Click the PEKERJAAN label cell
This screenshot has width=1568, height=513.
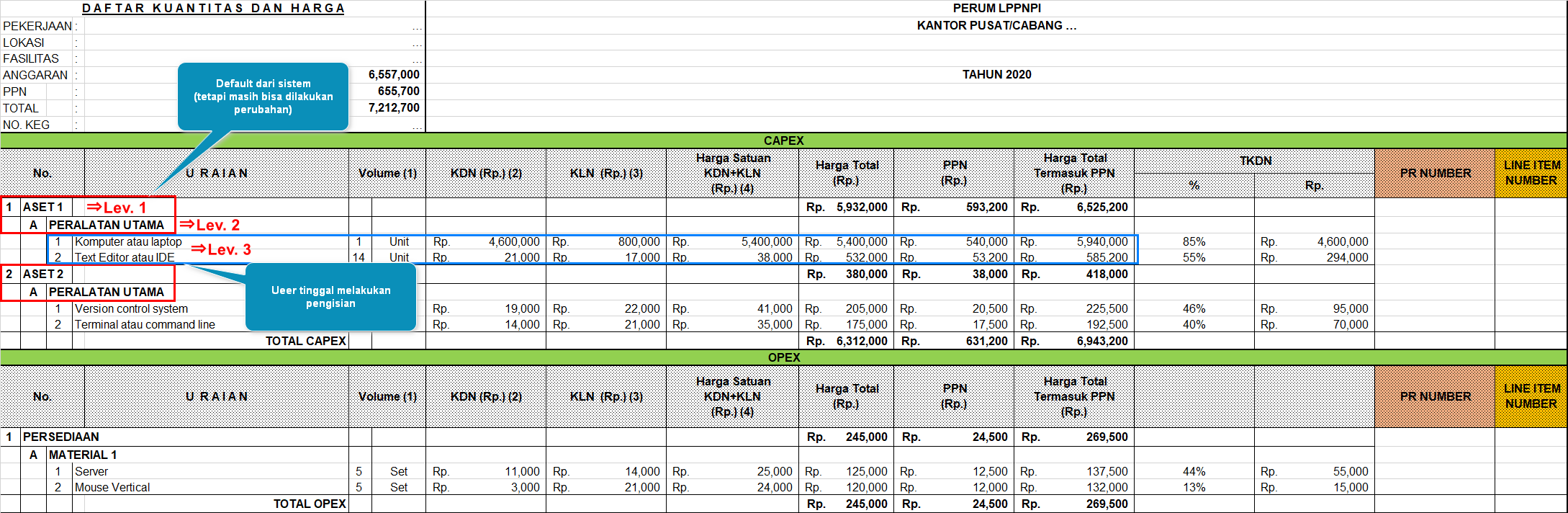(37, 26)
